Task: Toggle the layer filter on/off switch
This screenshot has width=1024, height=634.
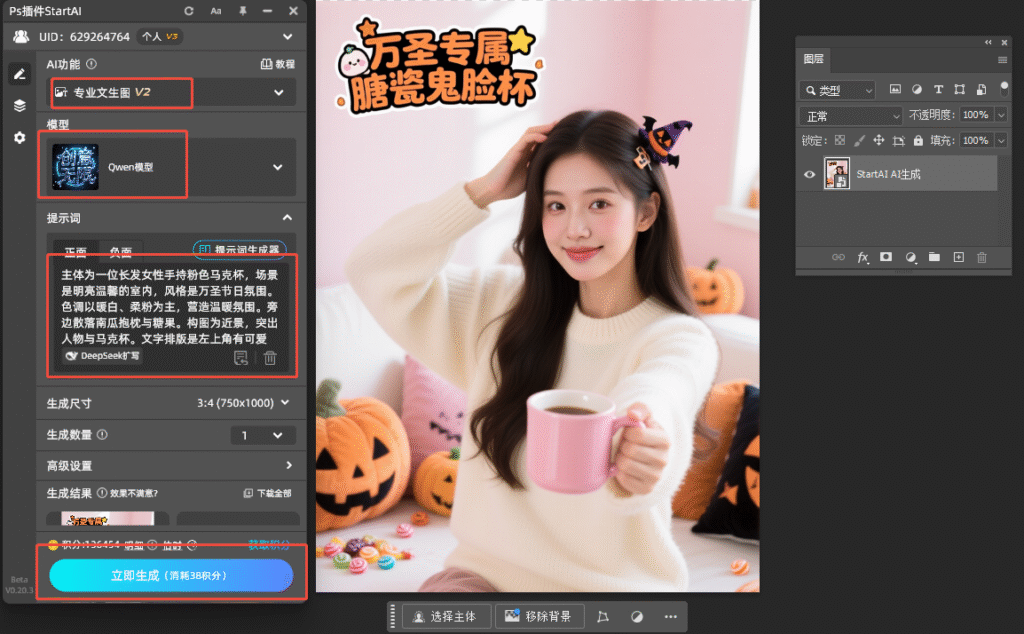Action: tap(1003, 89)
